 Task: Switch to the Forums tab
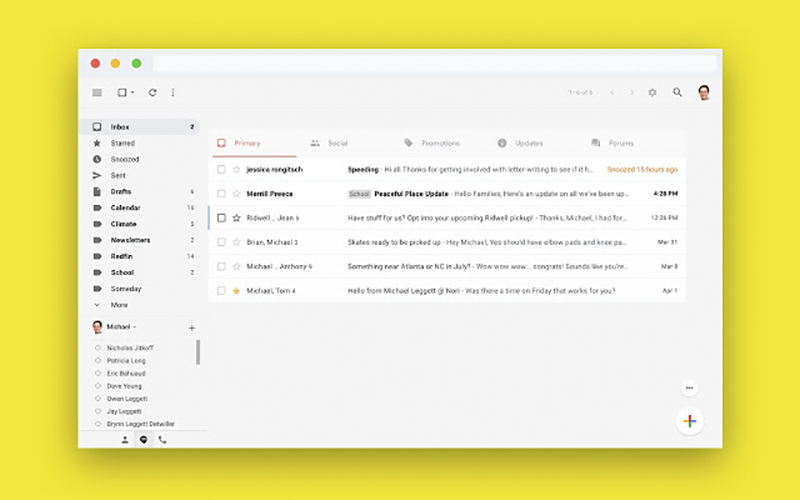click(x=613, y=143)
